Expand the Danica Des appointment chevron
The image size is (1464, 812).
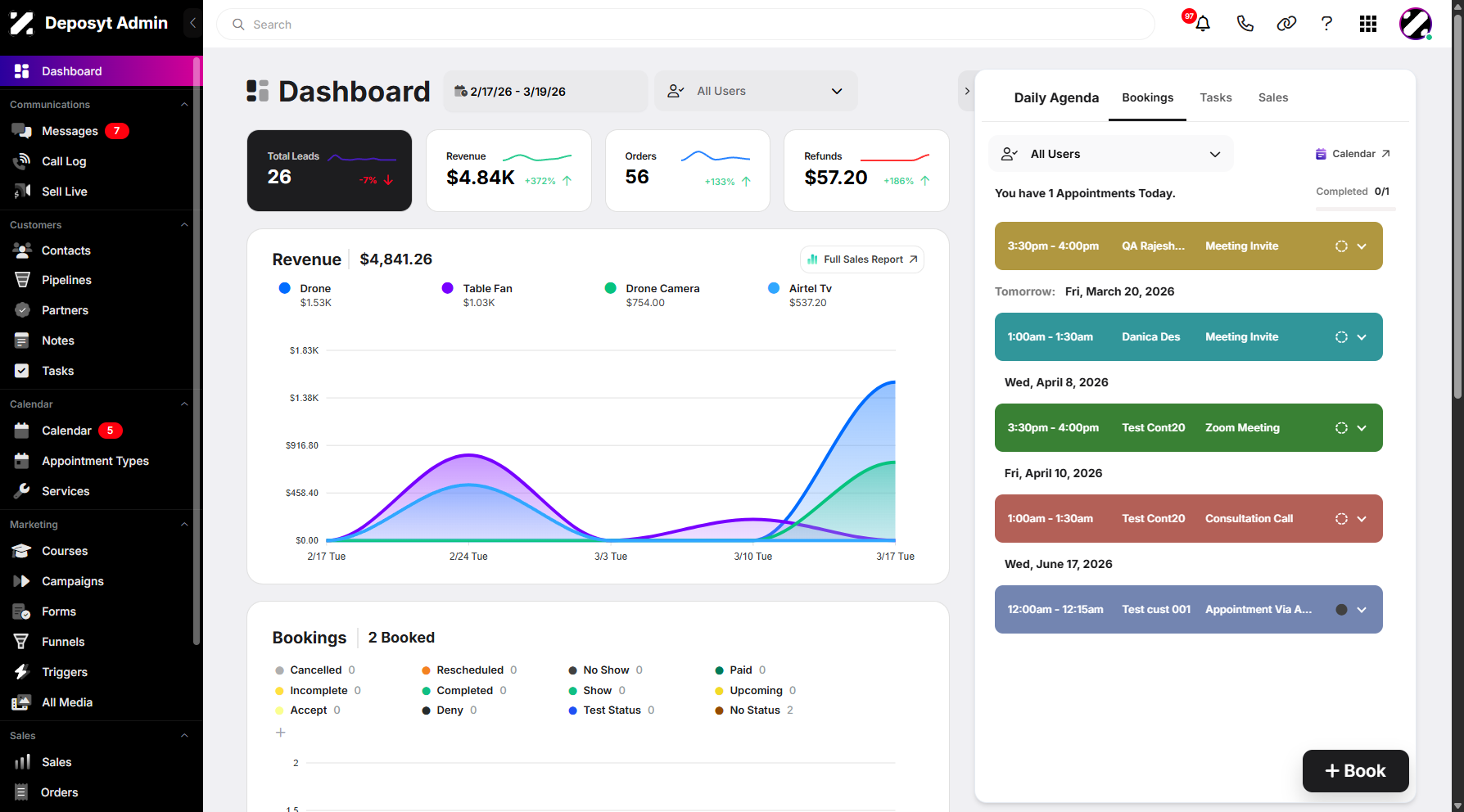tap(1362, 337)
